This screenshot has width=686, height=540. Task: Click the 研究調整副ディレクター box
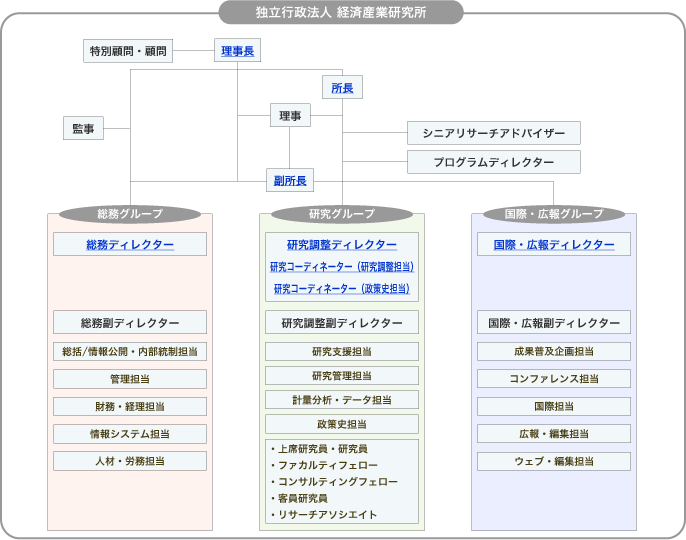tap(342, 323)
